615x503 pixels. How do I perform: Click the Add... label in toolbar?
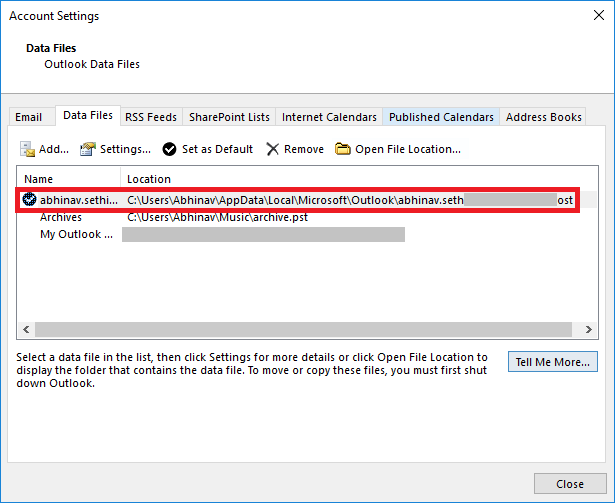tap(54, 149)
